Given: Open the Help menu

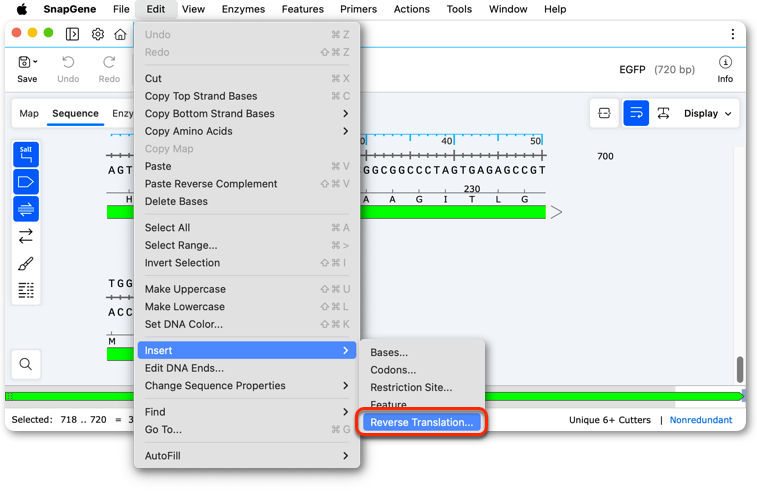Looking at the screenshot, I should coord(555,9).
